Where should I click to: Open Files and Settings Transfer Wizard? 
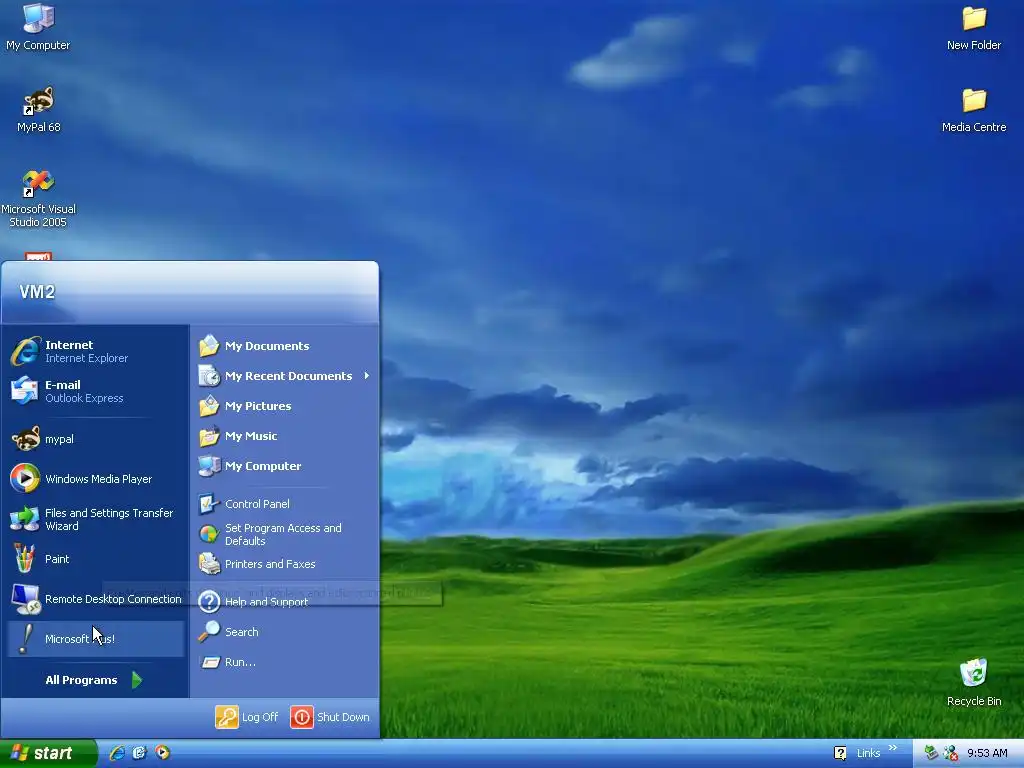(95, 519)
